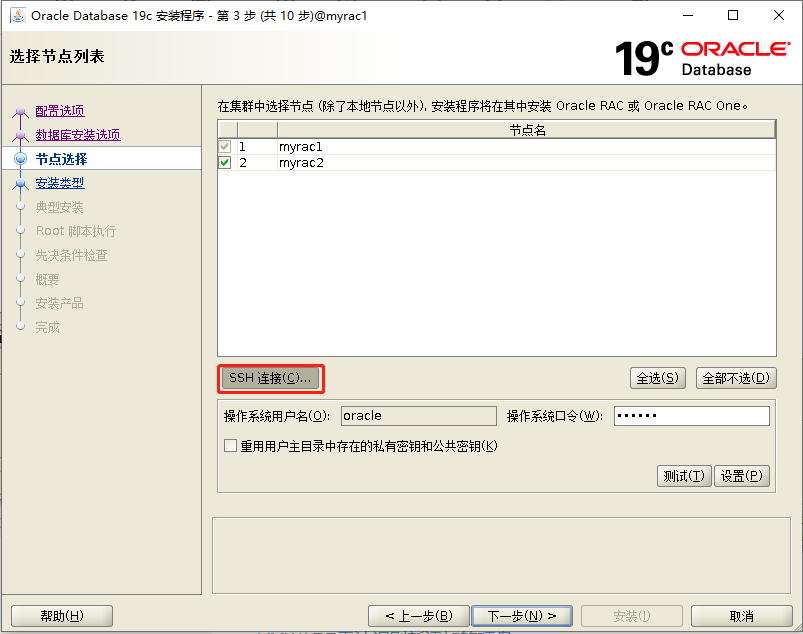This screenshot has width=803, height=634.
Task: Click the Root 脚本执行 step
Action: [76, 231]
